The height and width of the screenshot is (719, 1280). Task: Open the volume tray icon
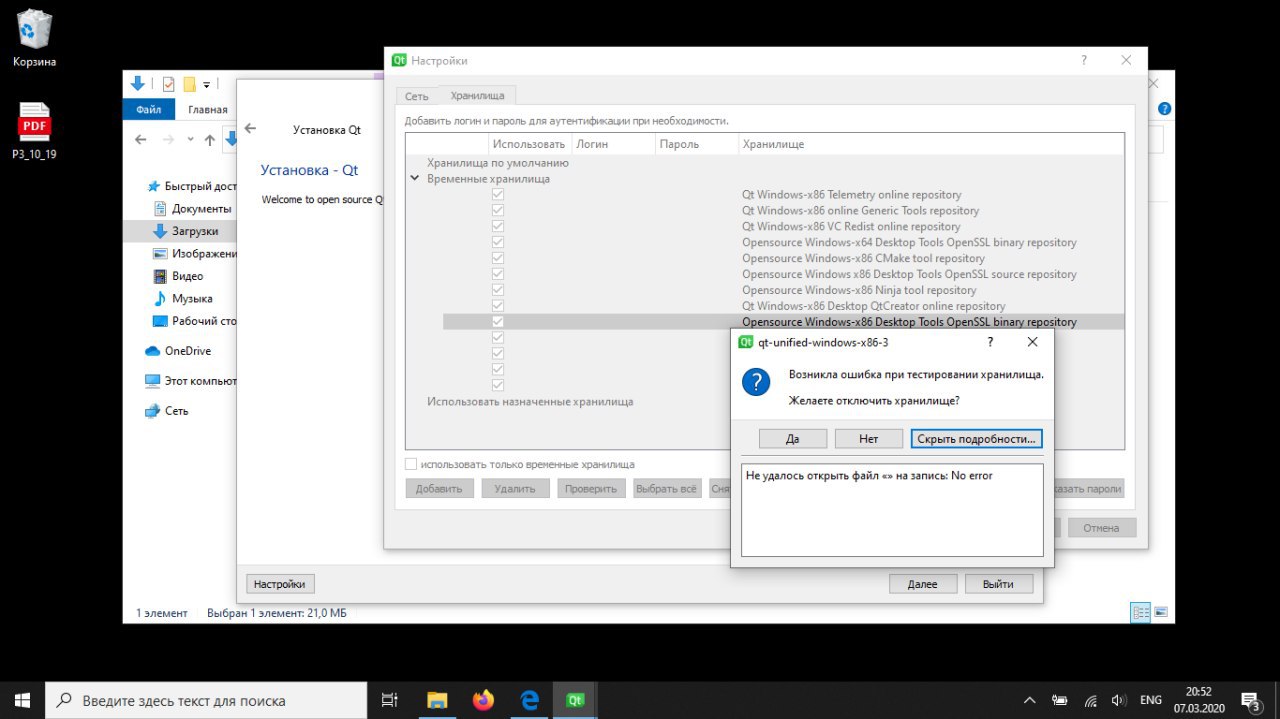pos(1119,701)
